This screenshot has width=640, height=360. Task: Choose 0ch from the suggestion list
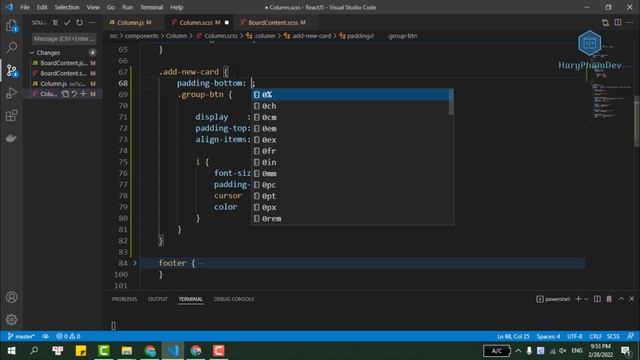pyautogui.click(x=351, y=106)
